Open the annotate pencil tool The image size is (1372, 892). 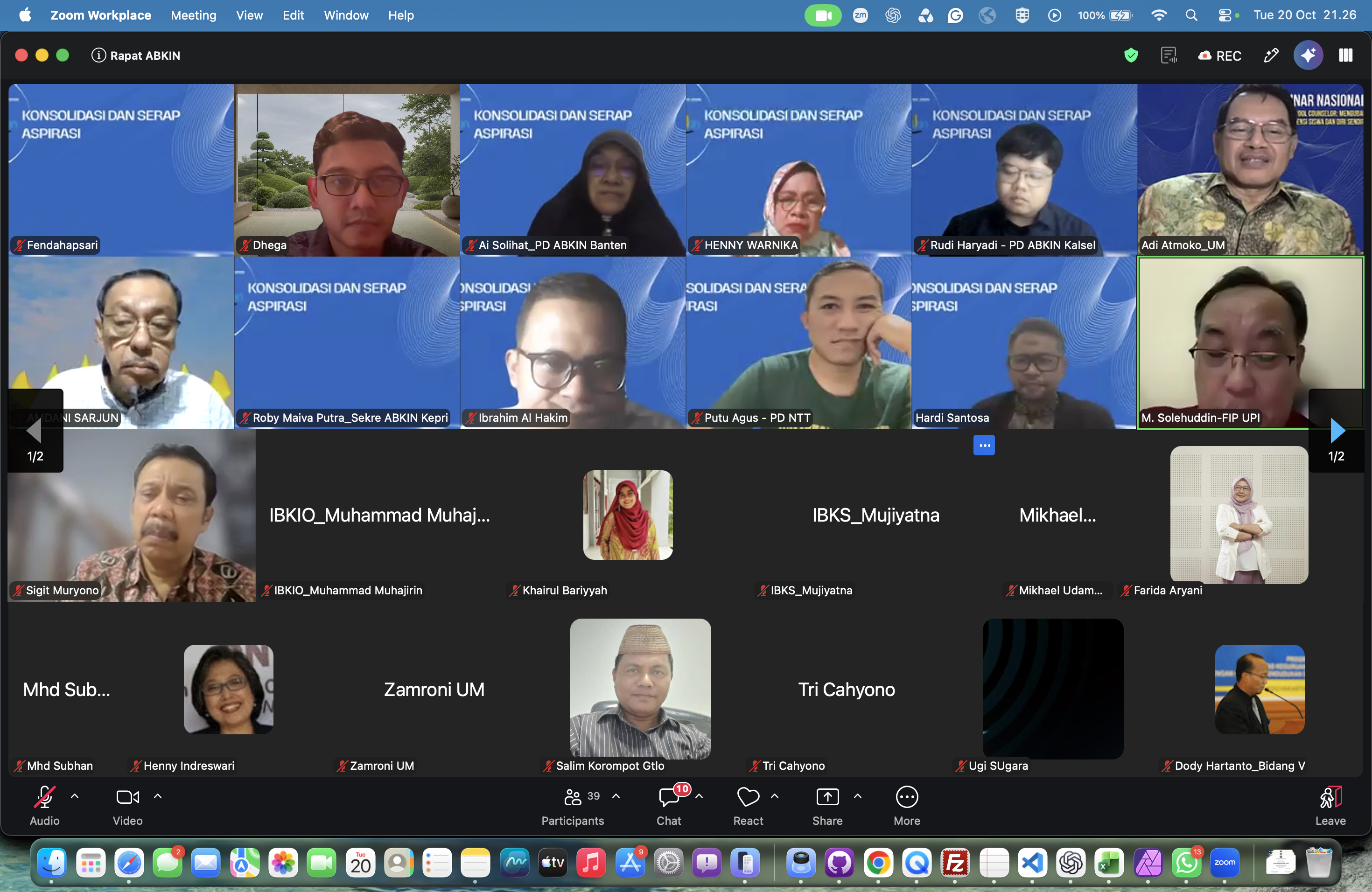[x=1271, y=56]
